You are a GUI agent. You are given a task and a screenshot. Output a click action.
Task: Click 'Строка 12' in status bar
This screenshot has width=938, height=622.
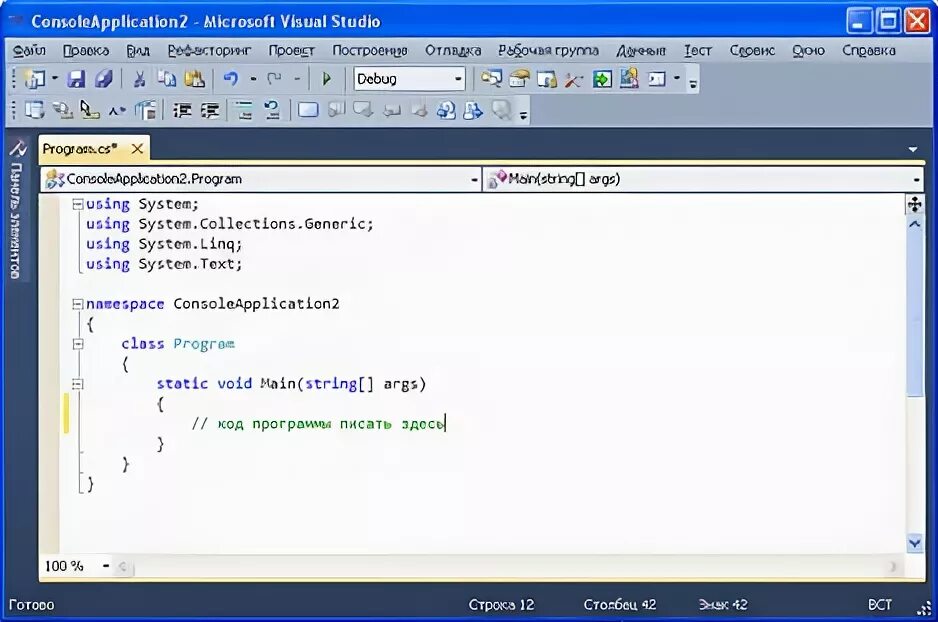(501, 605)
